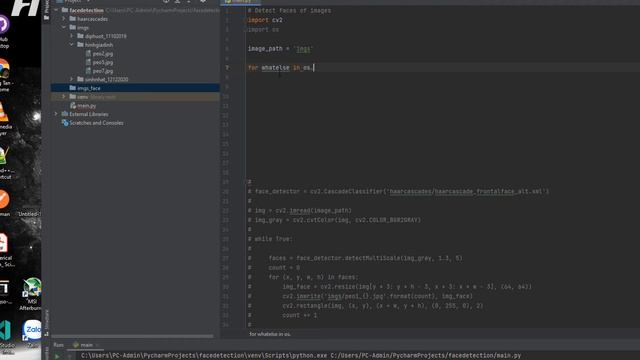Screen dimensions: 640x360
Task: Click the CascadeClassifier commented line
Action: point(398,191)
